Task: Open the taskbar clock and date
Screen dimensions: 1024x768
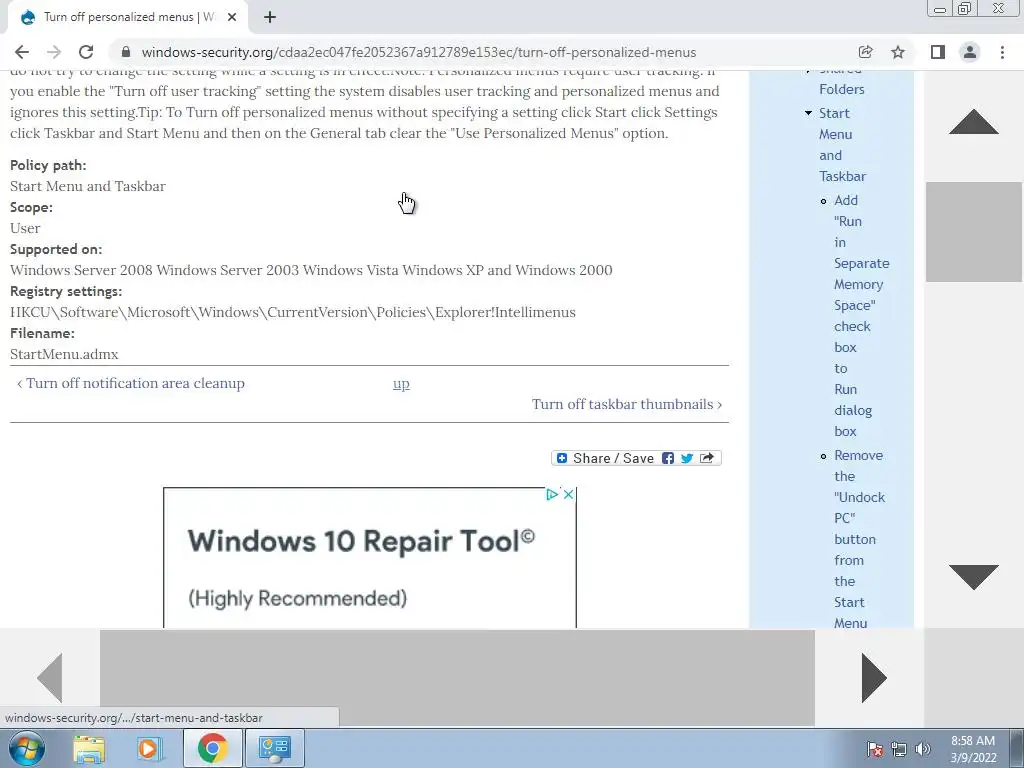Action: pos(973,749)
